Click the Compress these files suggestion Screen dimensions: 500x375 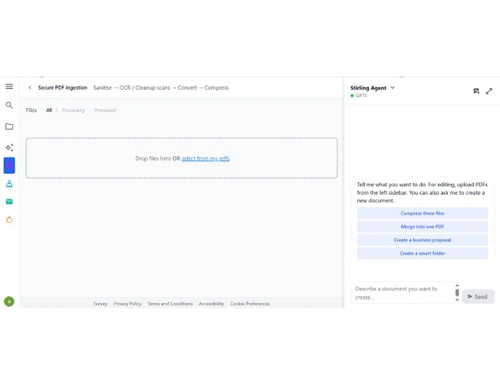(422, 213)
